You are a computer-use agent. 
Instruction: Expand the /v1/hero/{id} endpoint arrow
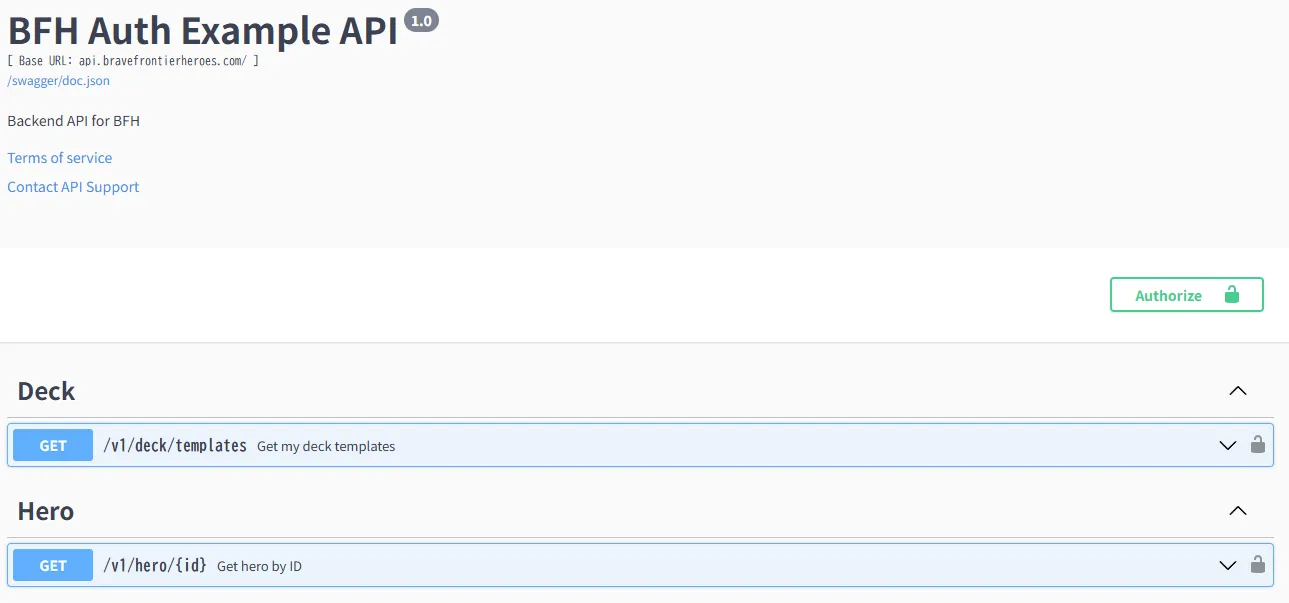click(1228, 565)
